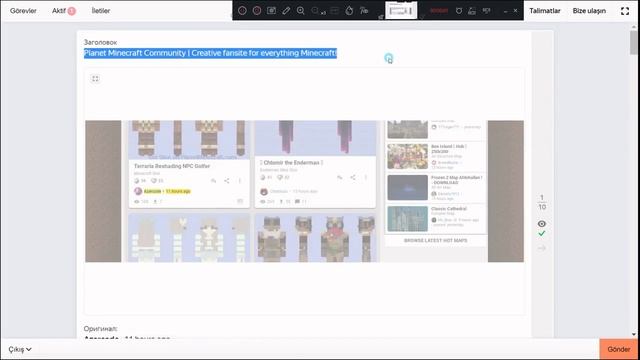
Task: Click the highlighted author line on Terraria card
Action: (x=167, y=191)
